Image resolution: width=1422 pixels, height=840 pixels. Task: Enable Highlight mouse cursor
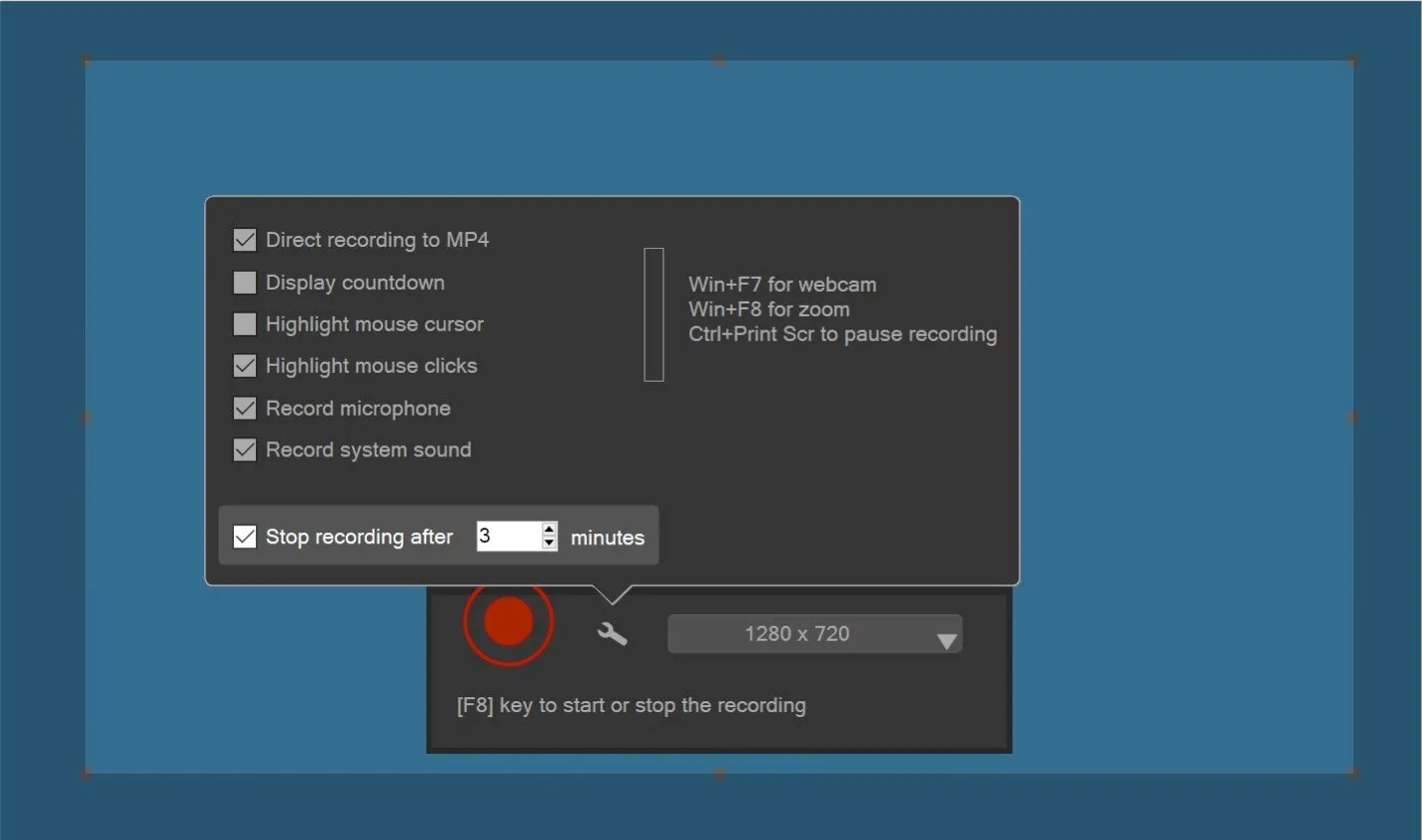244,323
